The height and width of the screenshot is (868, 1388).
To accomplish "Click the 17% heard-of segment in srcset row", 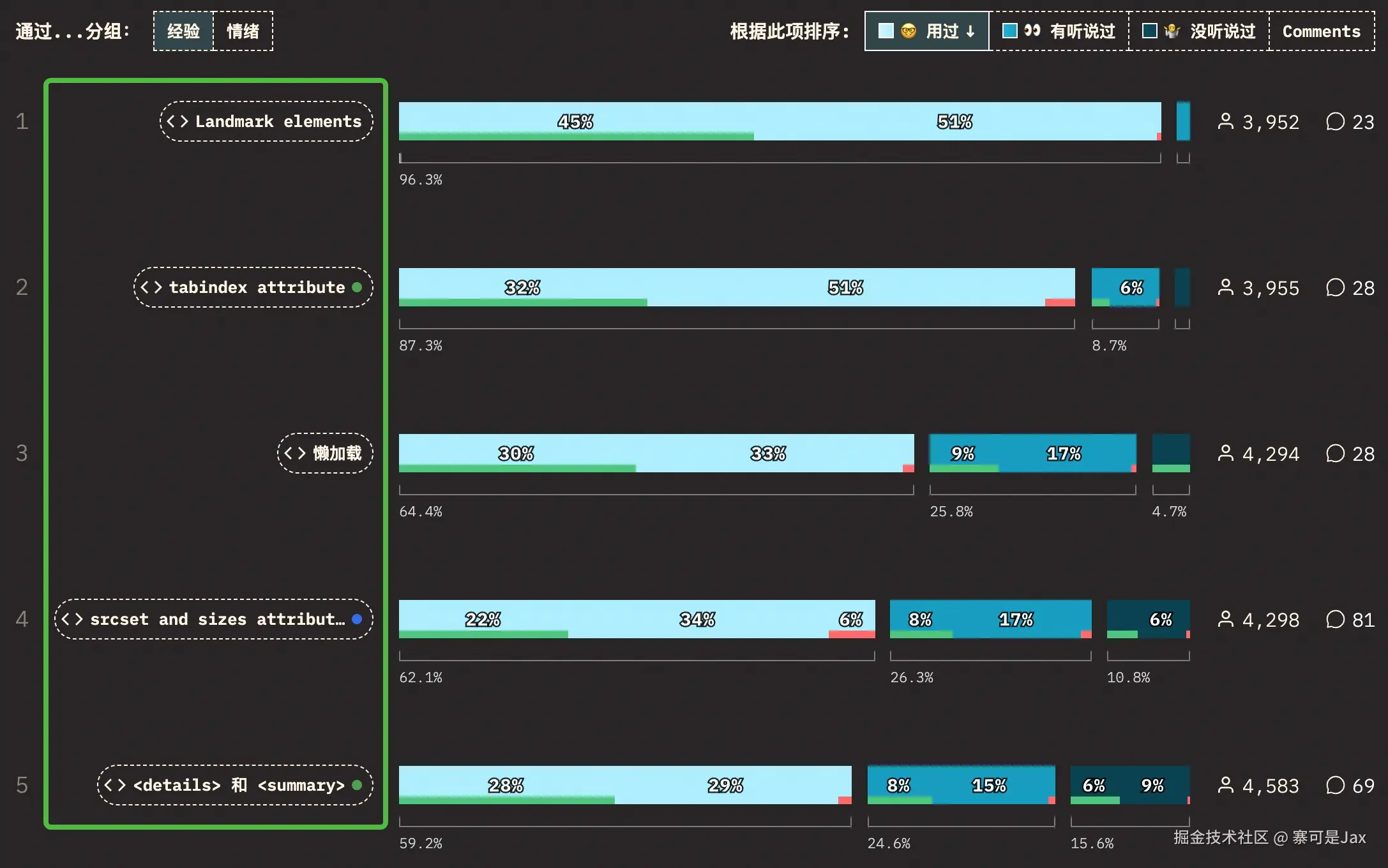I will tap(1015, 618).
